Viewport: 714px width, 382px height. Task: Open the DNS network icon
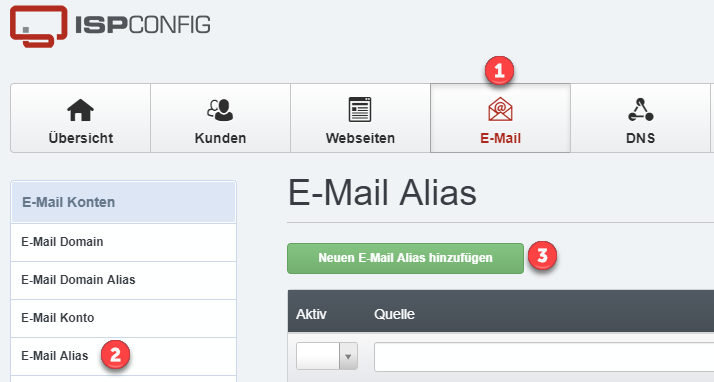pyautogui.click(x=641, y=110)
